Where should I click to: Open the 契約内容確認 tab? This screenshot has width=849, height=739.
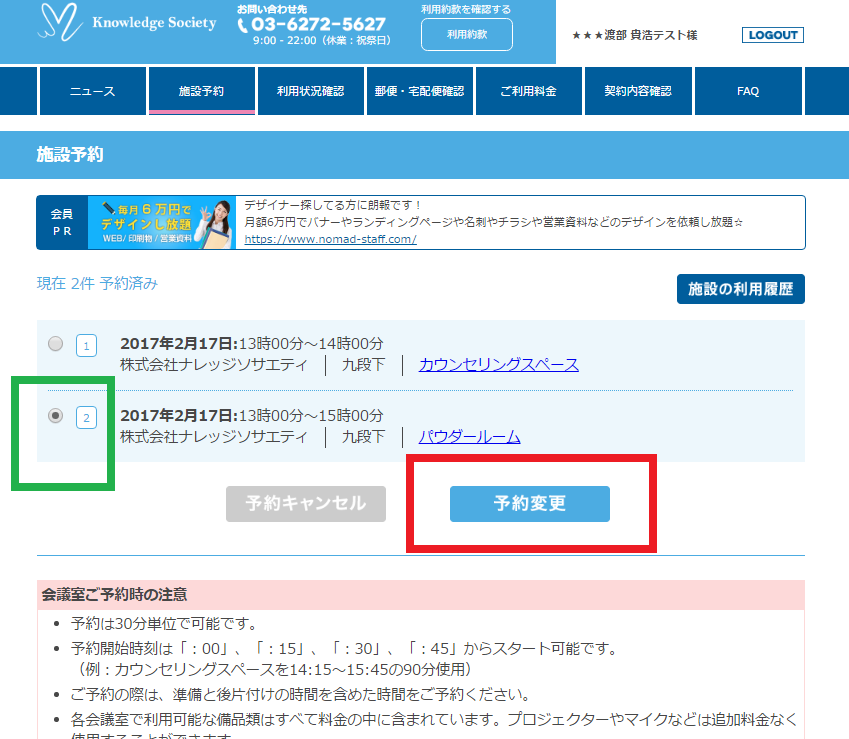[638, 92]
